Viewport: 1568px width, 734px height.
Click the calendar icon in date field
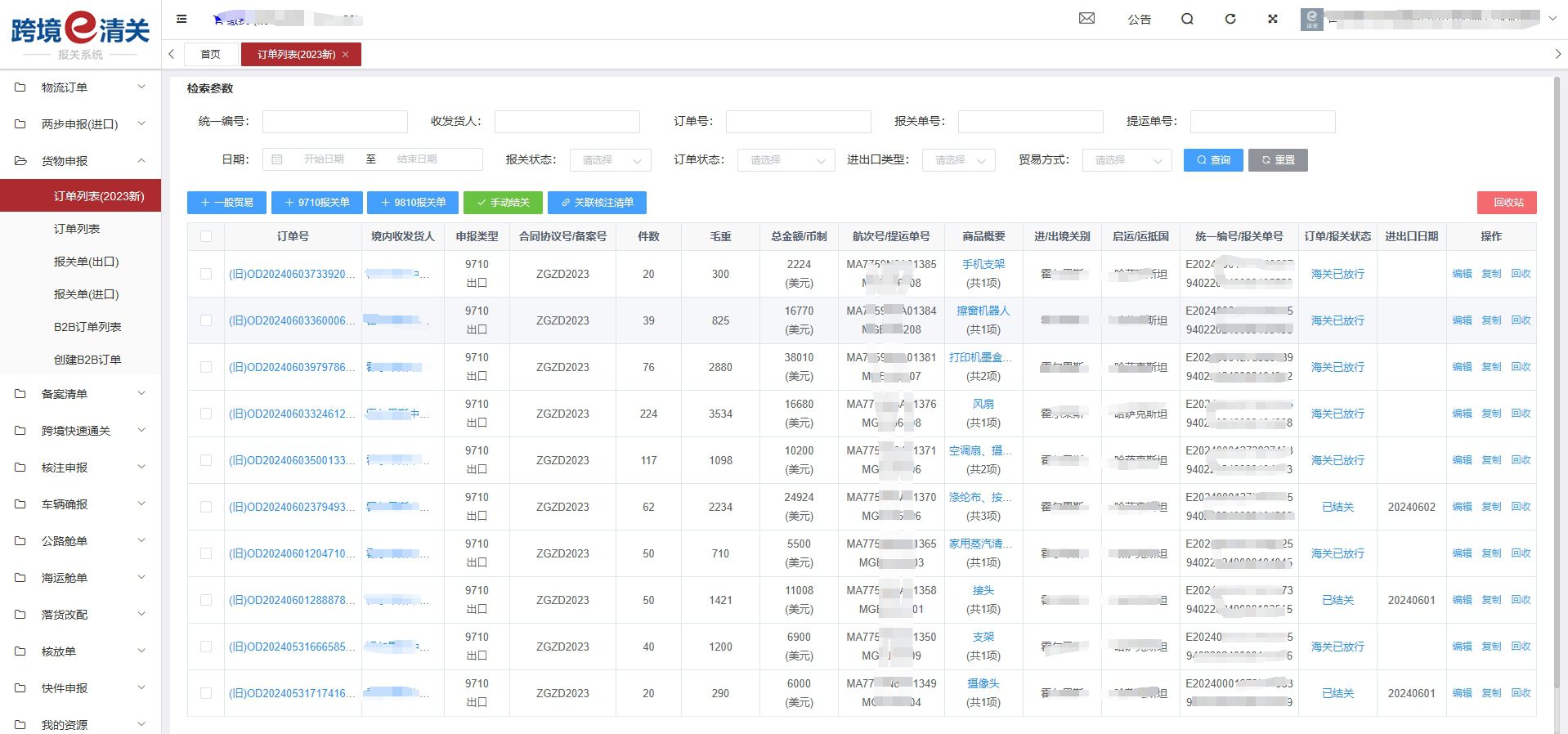pos(277,159)
